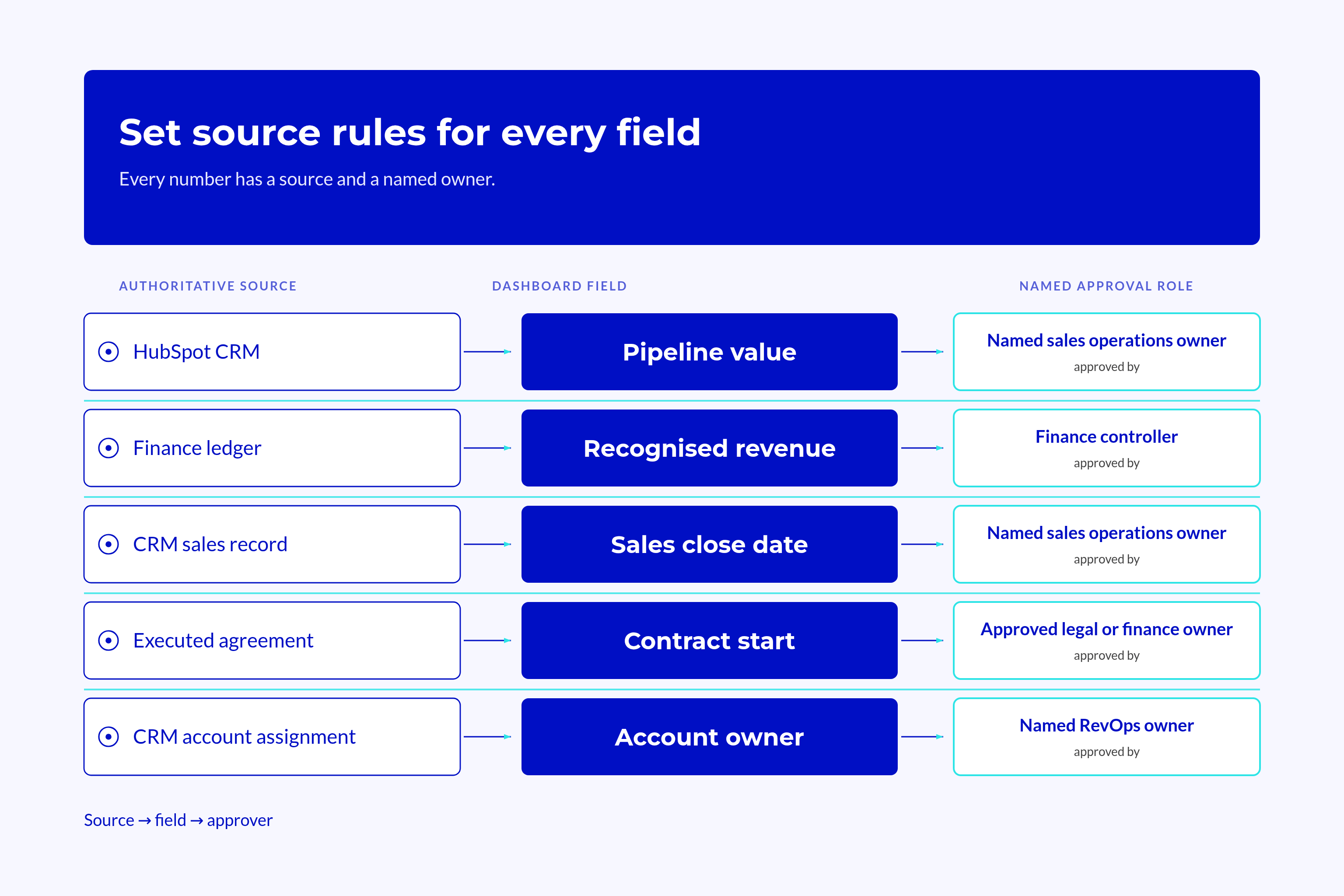Click the Named Approval Role column header
Image resolution: width=1344 pixels, height=896 pixels.
coord(1106,286)
